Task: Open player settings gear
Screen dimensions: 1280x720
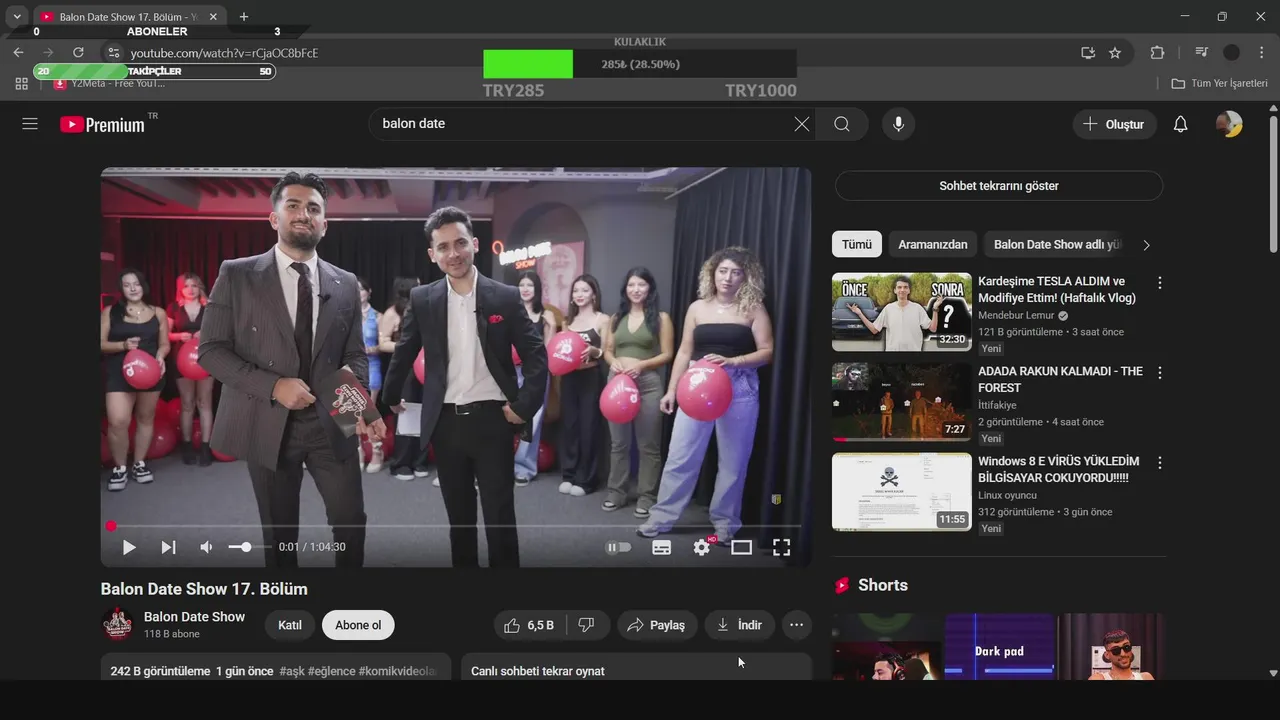Action: coord(702,547)
